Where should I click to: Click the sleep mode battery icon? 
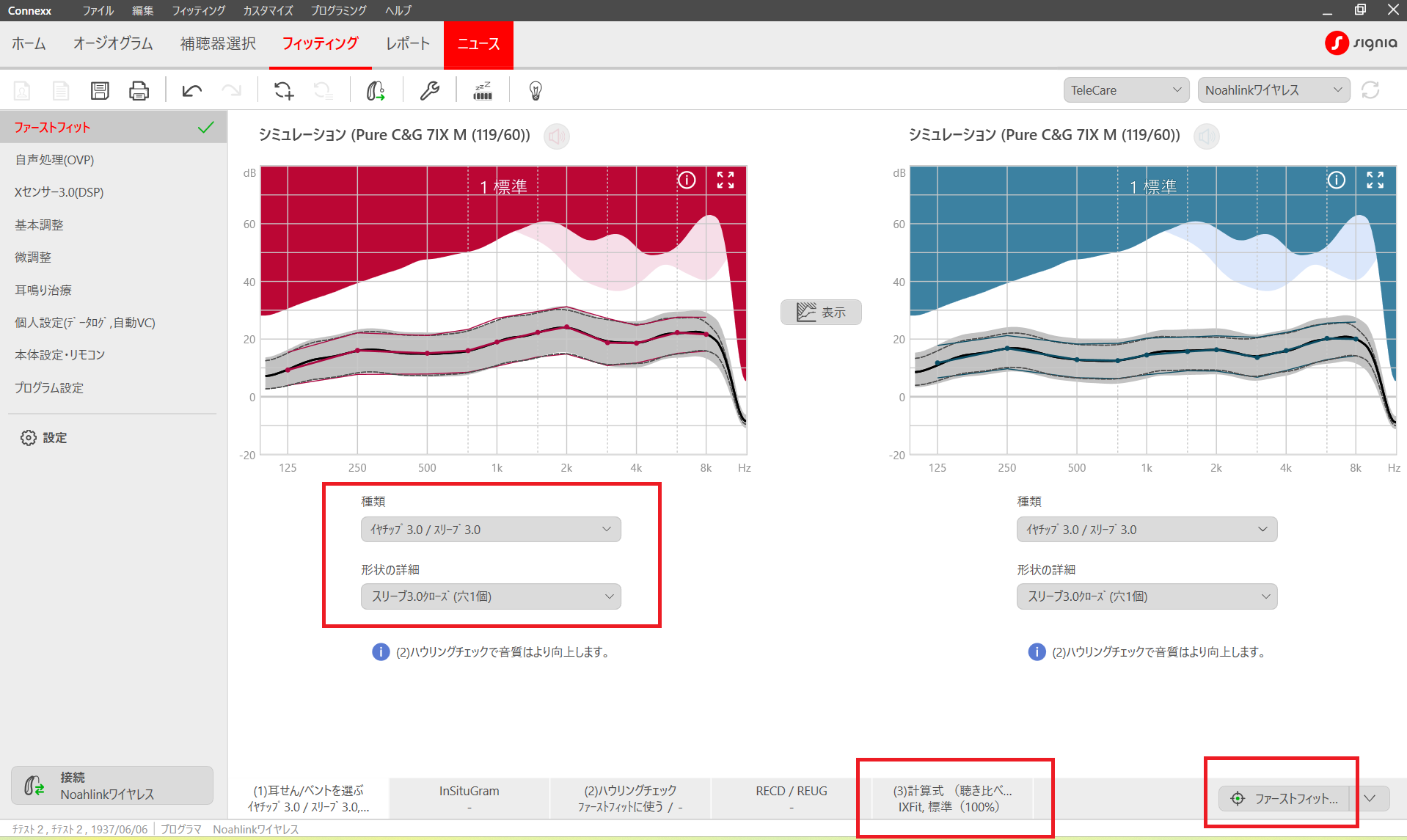[483, 90]
